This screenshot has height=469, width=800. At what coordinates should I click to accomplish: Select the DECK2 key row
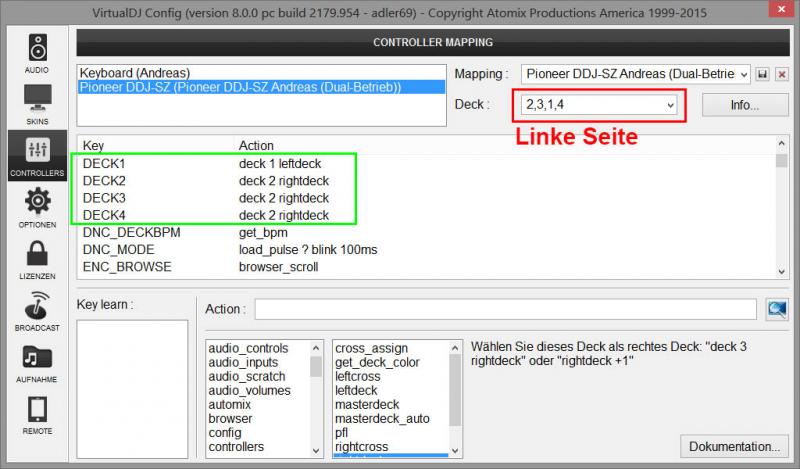point(426,181)
